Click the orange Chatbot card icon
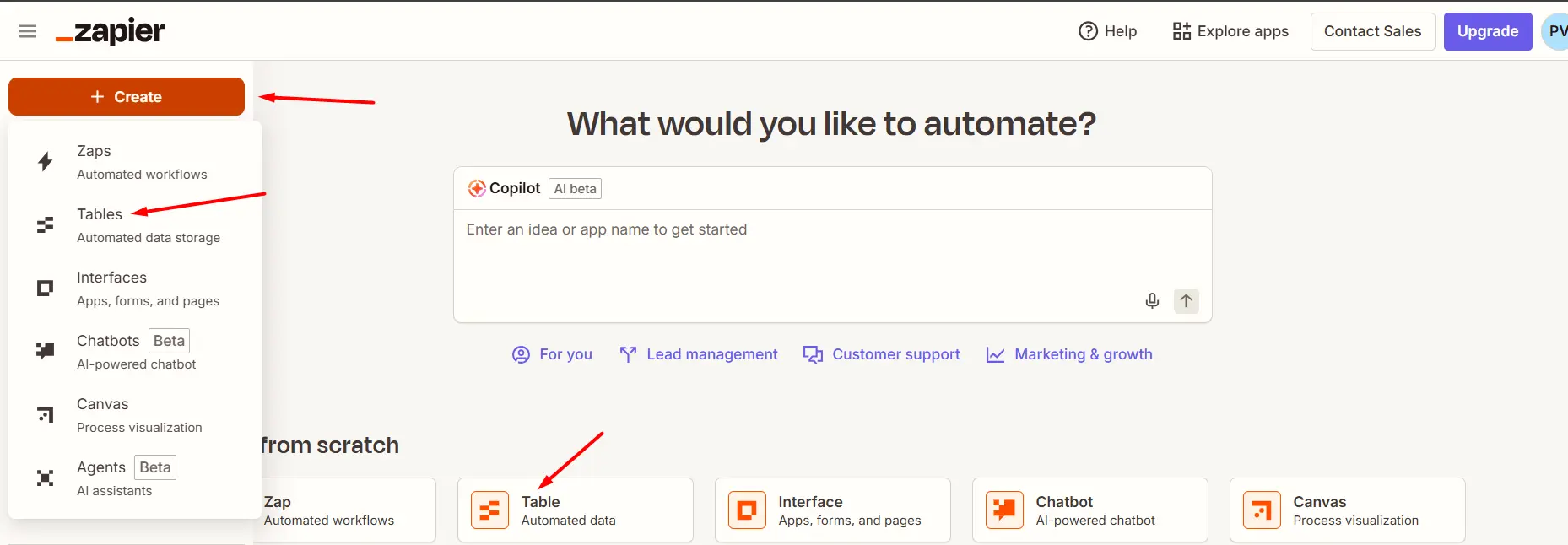This screenshot has height=545, width=1568. pos(1005,510)
